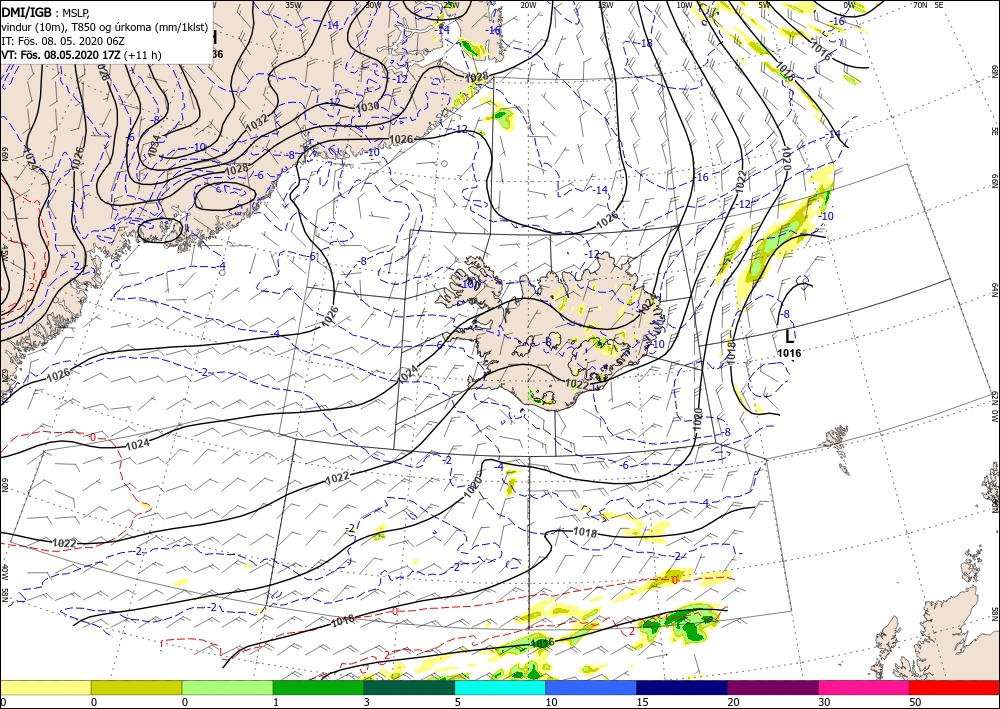Click legend scale value '50'
Viewport: 1000px width, 709px height.
(x=913, y=702)
